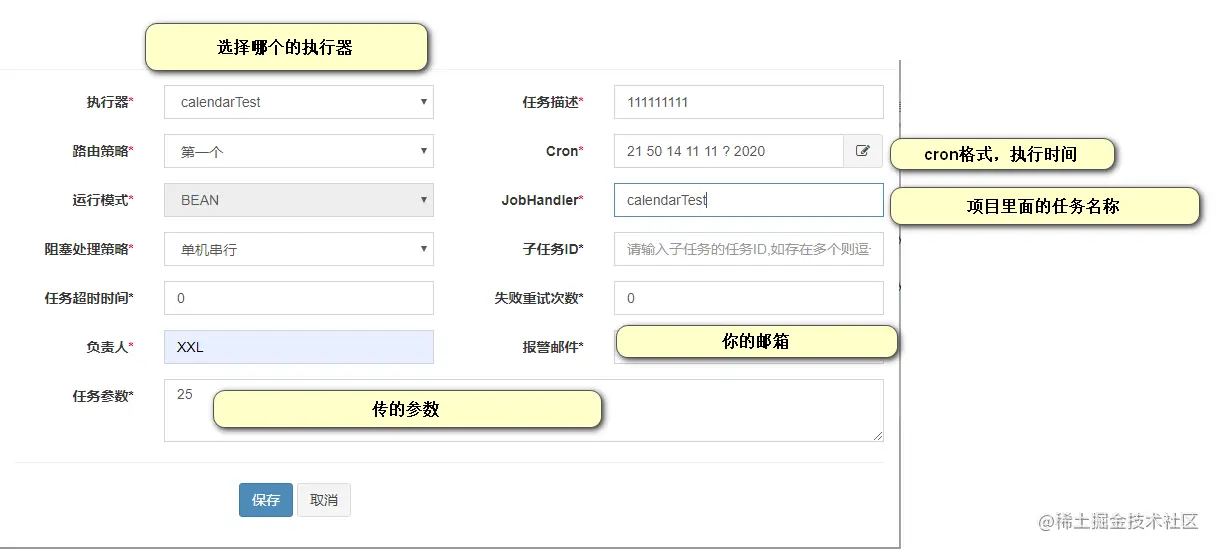
Task: Click the 负责人 input with XXL
Action: 299,347
